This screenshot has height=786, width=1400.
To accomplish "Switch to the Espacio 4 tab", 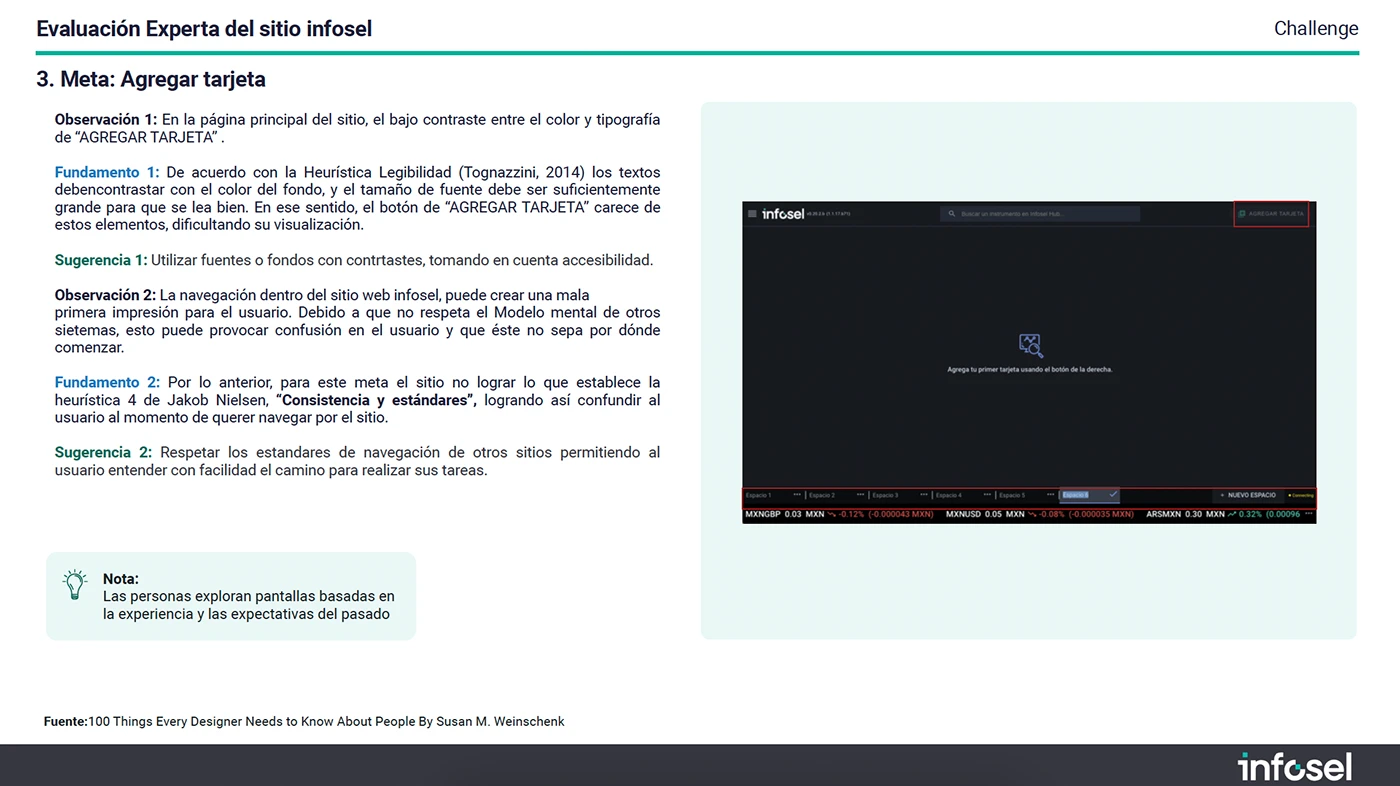I will pos(949,495).
